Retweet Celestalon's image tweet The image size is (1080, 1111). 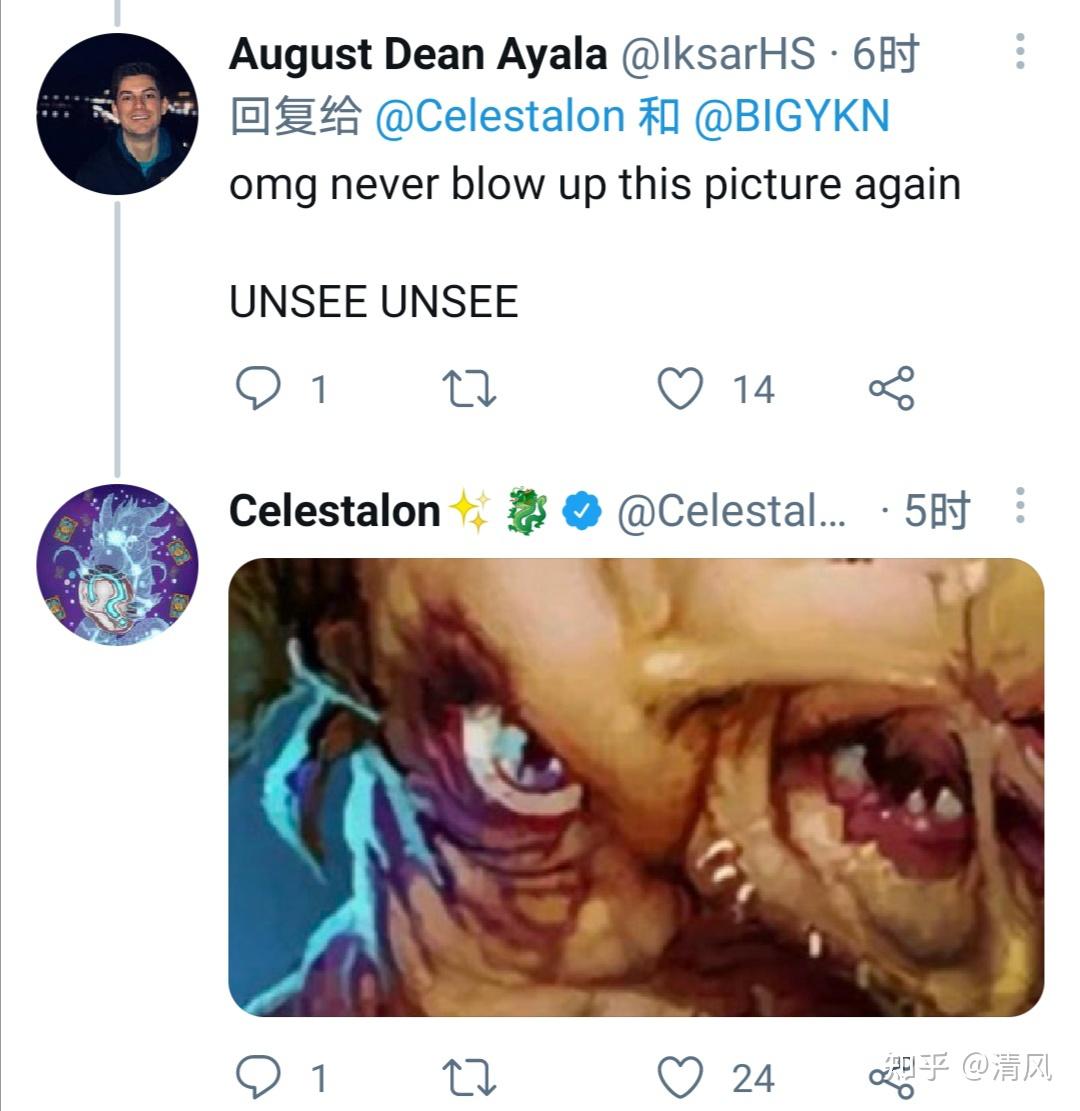point(469,1078)
